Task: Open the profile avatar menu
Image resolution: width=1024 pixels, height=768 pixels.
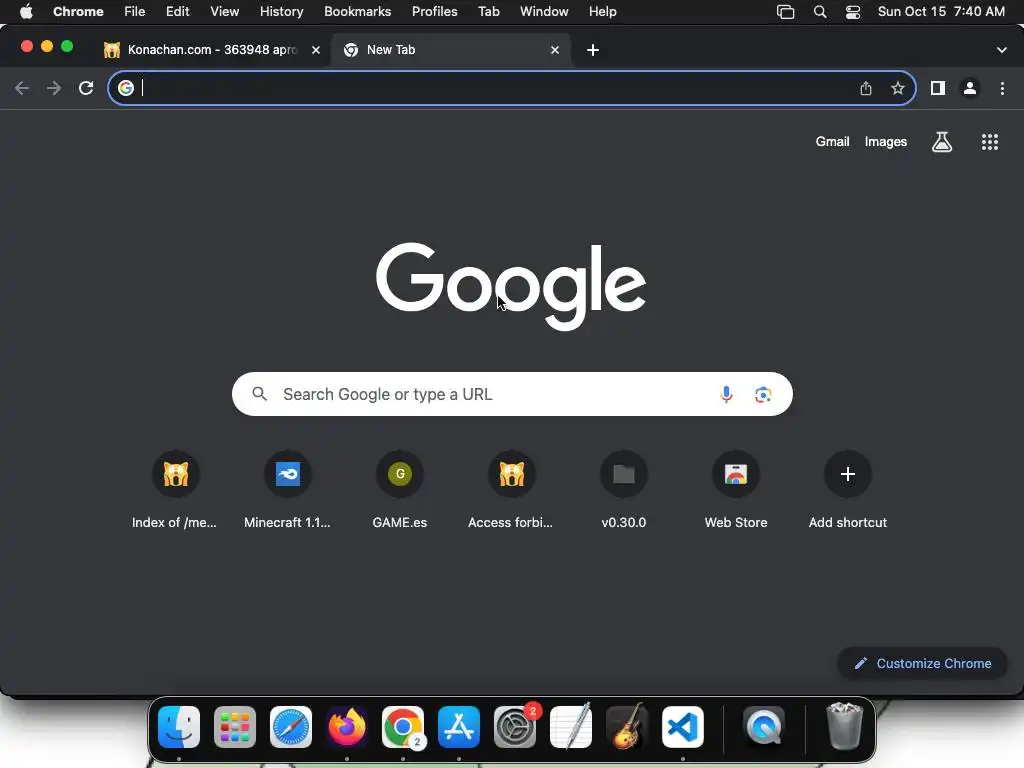Action: (970, 88)
